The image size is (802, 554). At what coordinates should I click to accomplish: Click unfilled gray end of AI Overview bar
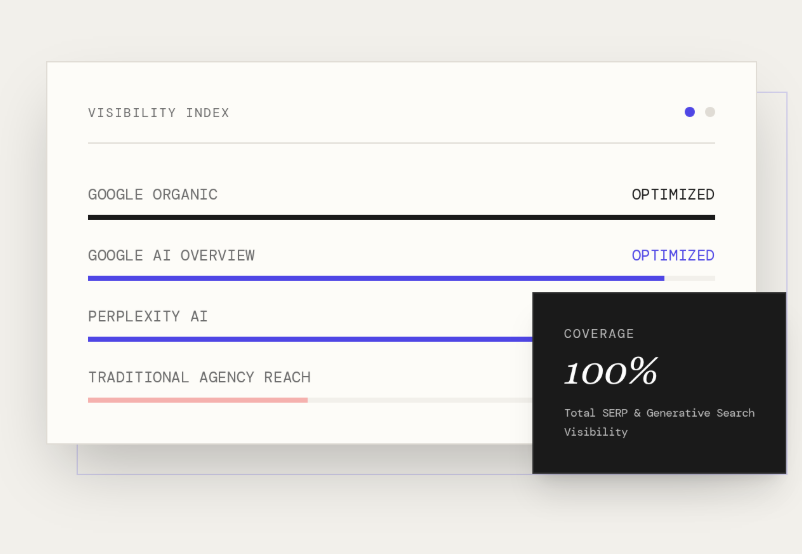pos(690,278)
